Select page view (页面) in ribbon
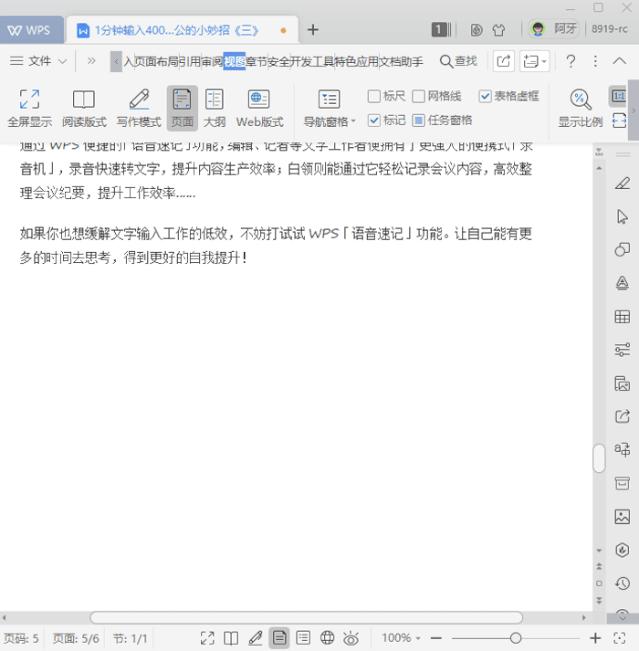The height and width of the screenshot is (651, 639). (x=182, y=108)
